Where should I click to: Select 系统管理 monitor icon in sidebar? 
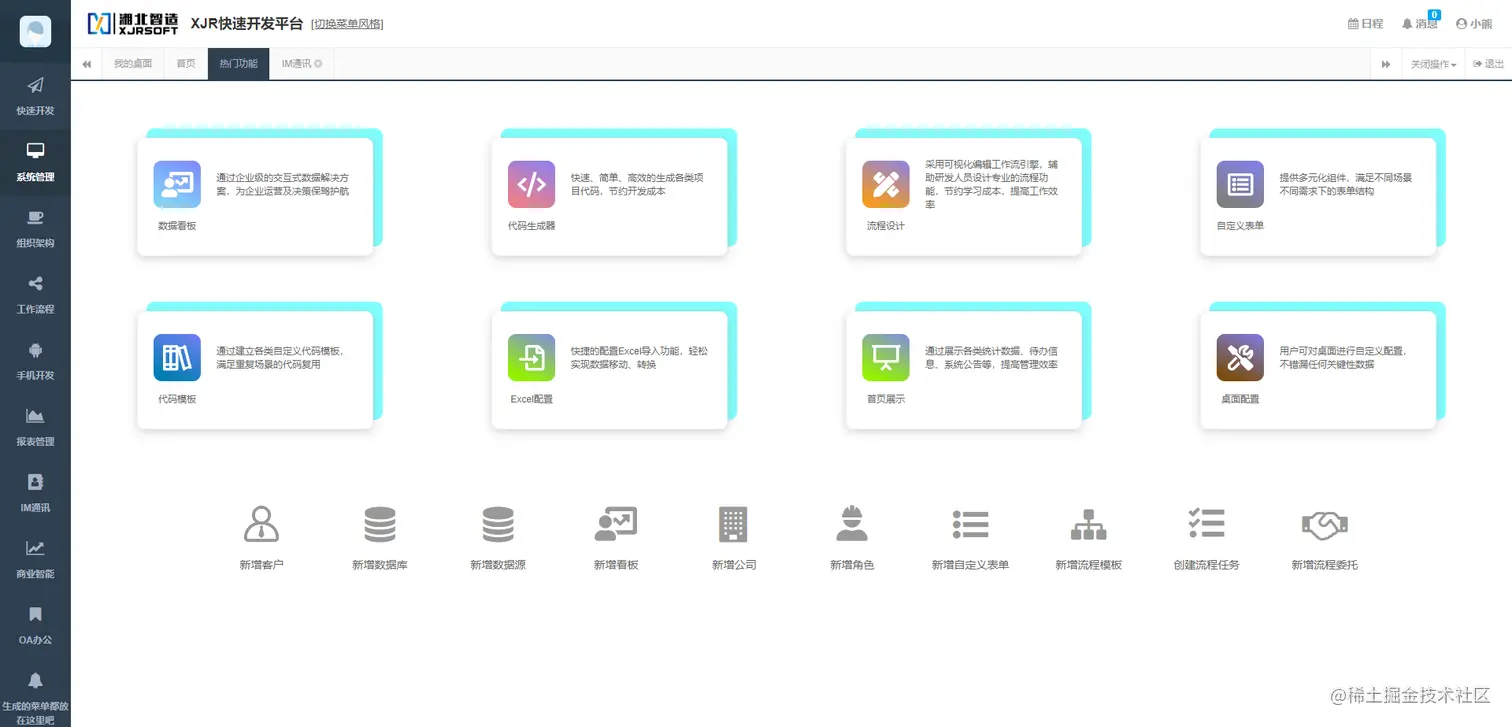coord(35,150)
